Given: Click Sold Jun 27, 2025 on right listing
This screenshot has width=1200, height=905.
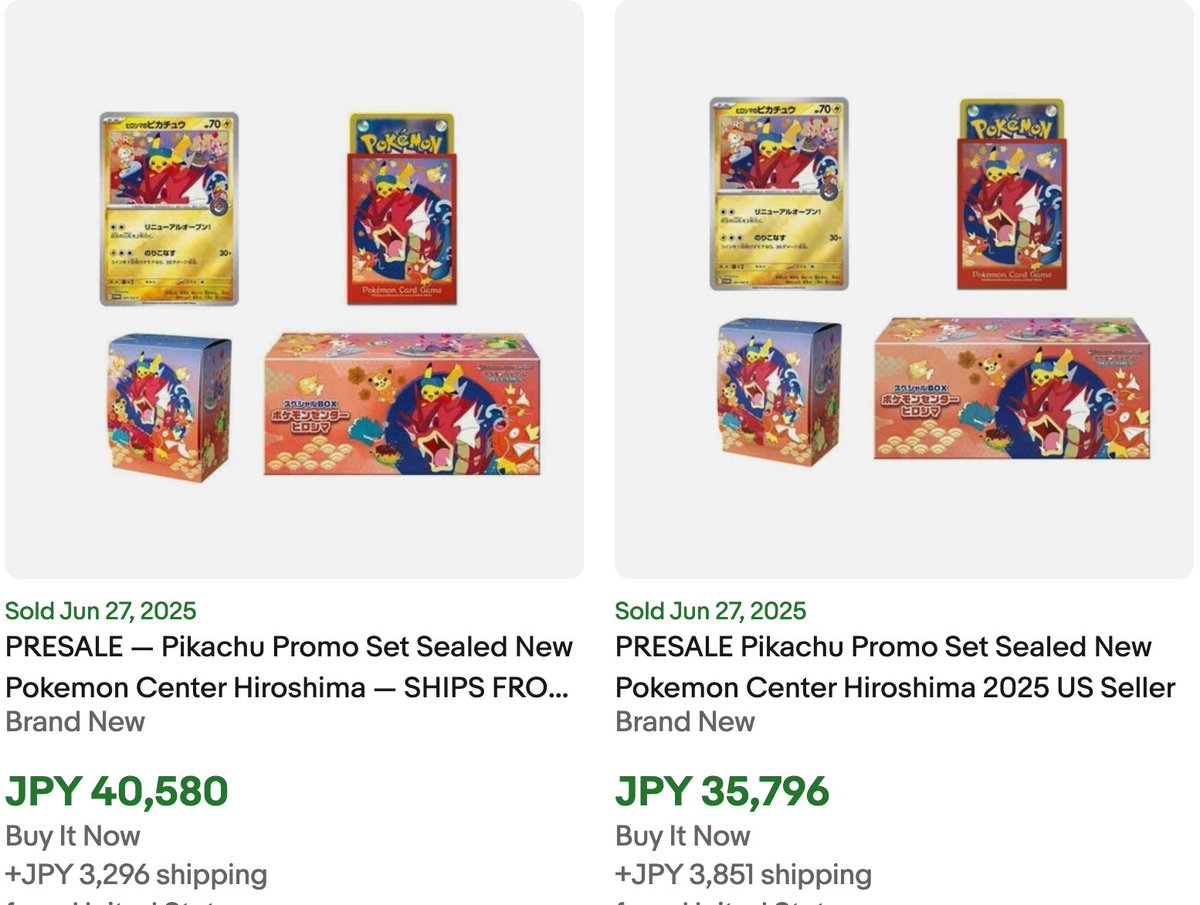Looking at the screenshot, I should tap(711, 610).
